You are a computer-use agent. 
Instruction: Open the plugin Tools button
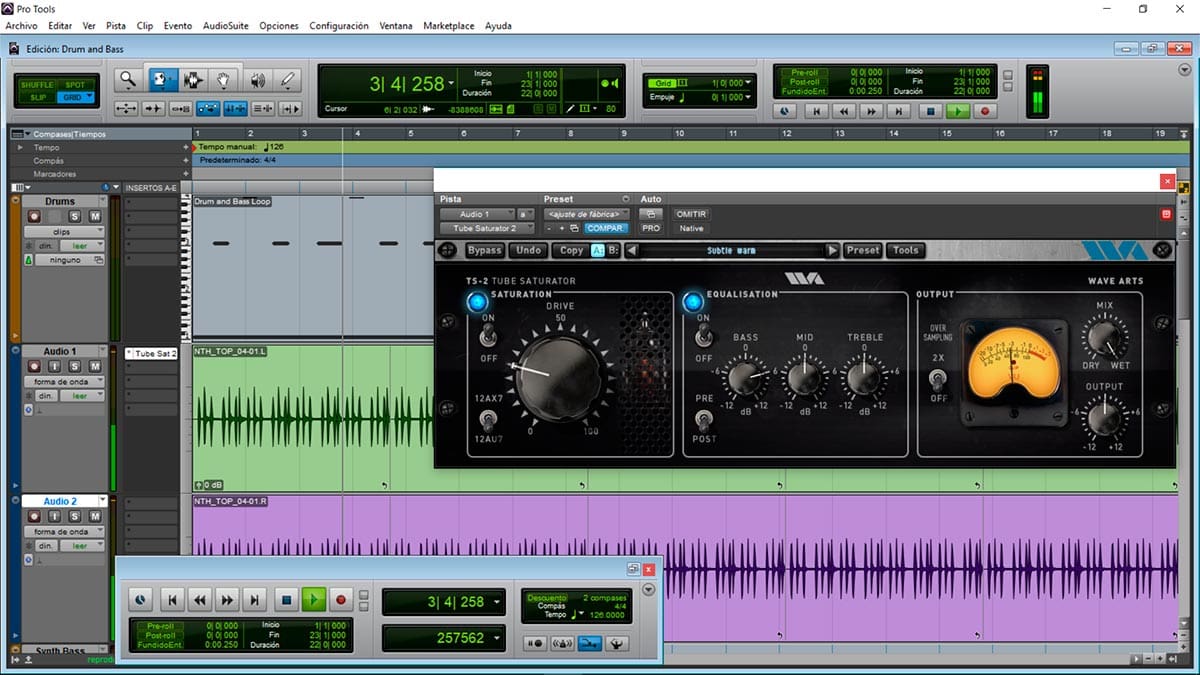pos(906,250)
